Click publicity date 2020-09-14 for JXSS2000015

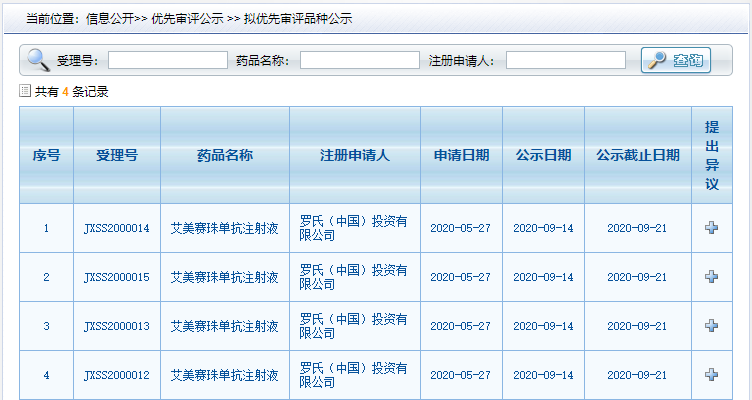click(543, 277)
